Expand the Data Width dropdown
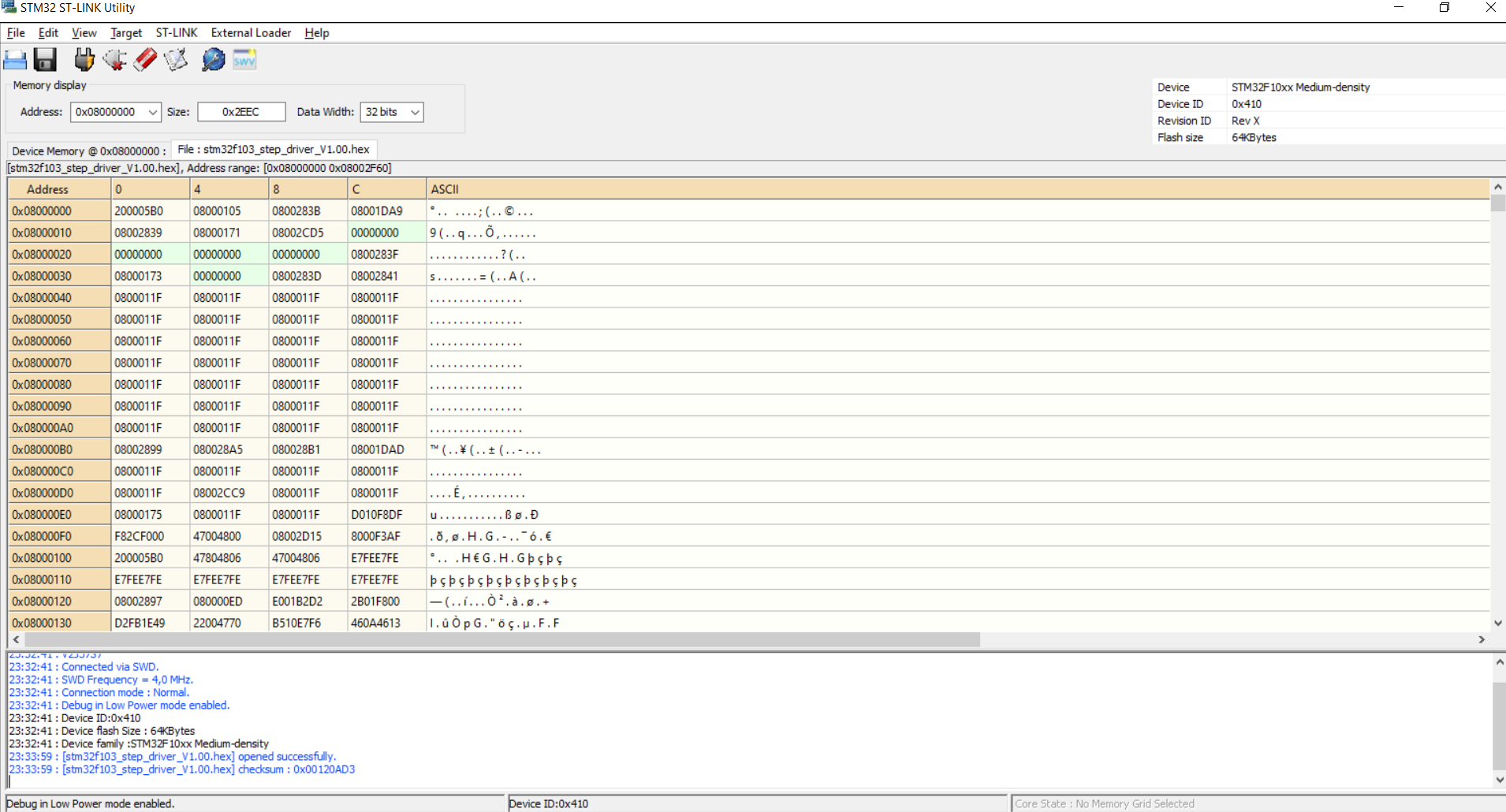The width and height of the screenshot is (1506, 812). (415, 113)
